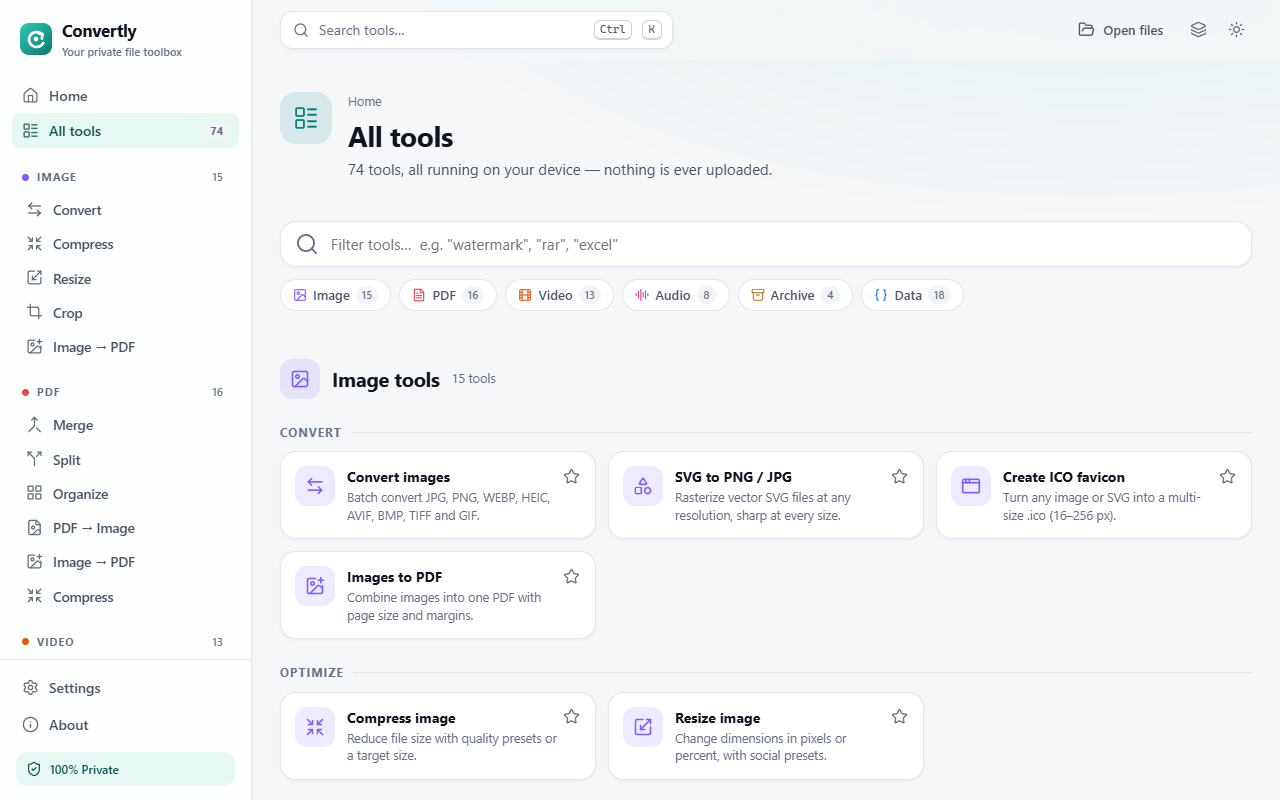Filter by the Image category chip
The image size is (1280, 800).
tap(335, 295)
